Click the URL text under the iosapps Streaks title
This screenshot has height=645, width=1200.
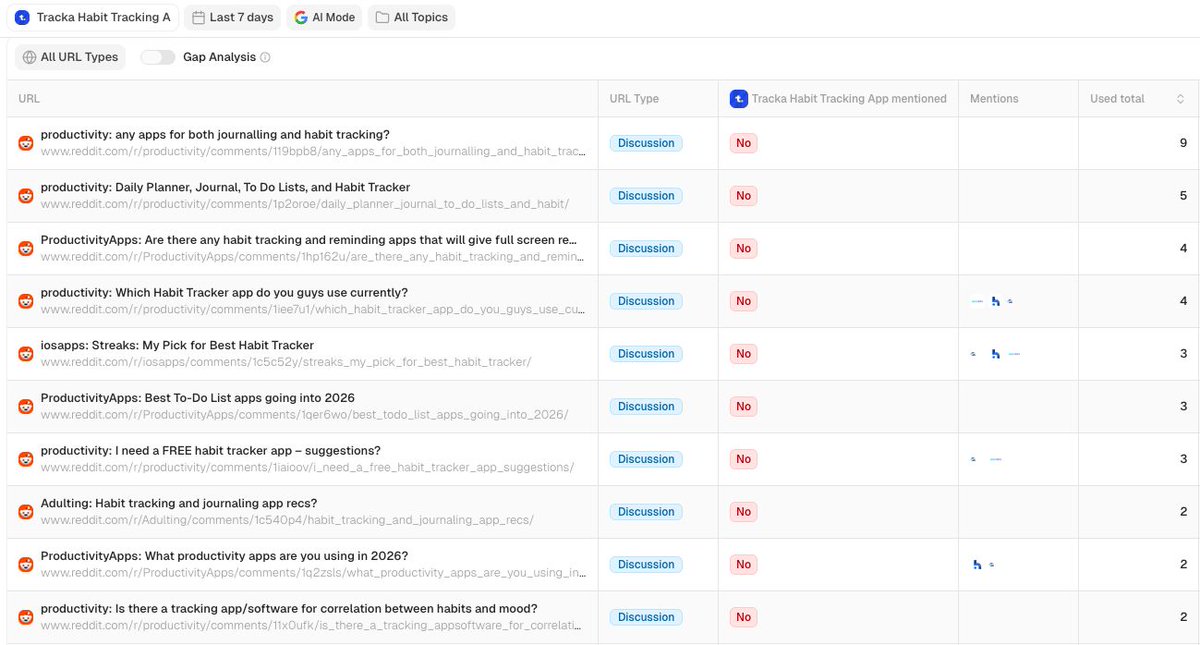(x=286, y=362)
